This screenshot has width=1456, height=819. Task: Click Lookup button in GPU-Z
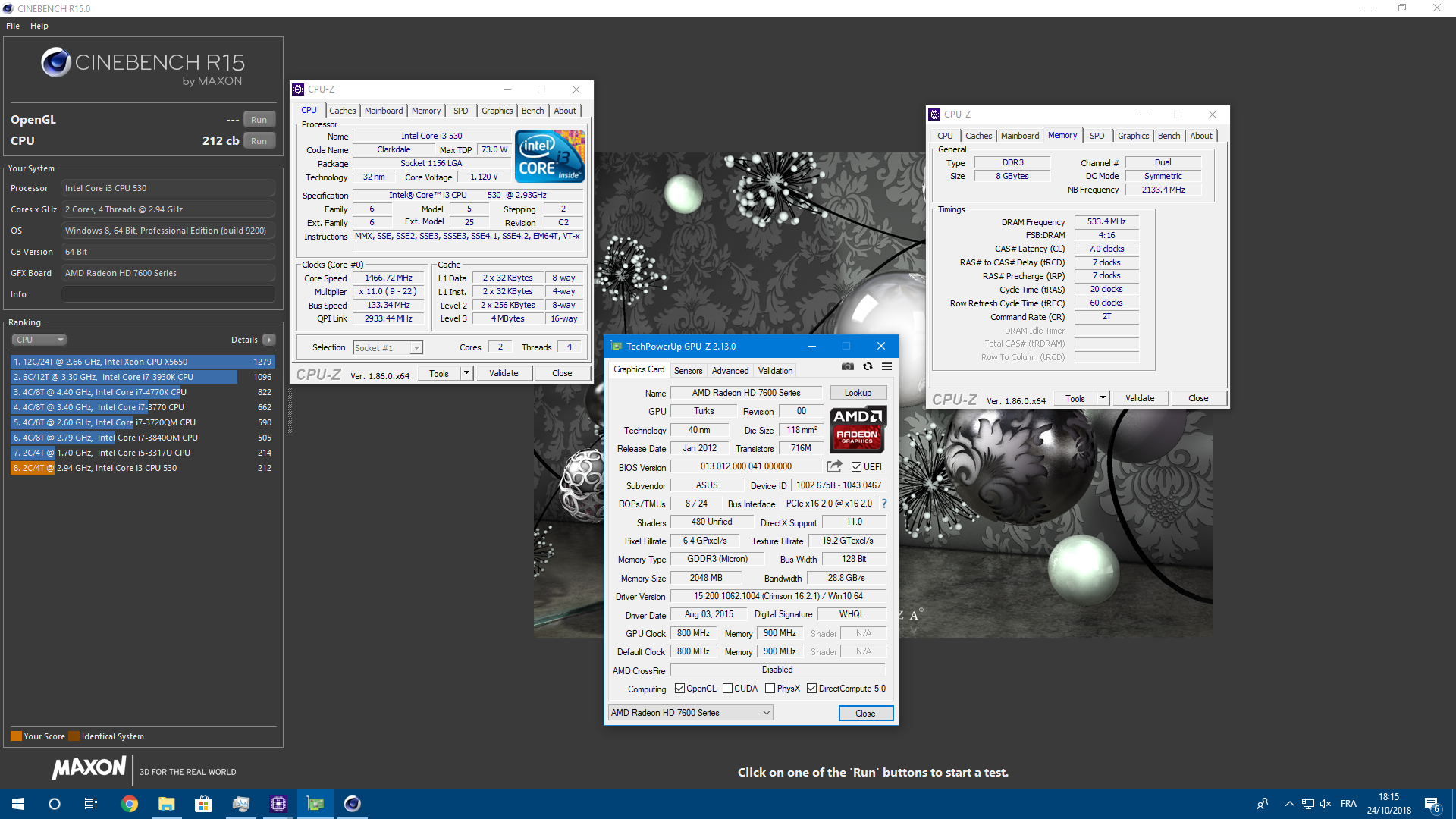(858, 393)
